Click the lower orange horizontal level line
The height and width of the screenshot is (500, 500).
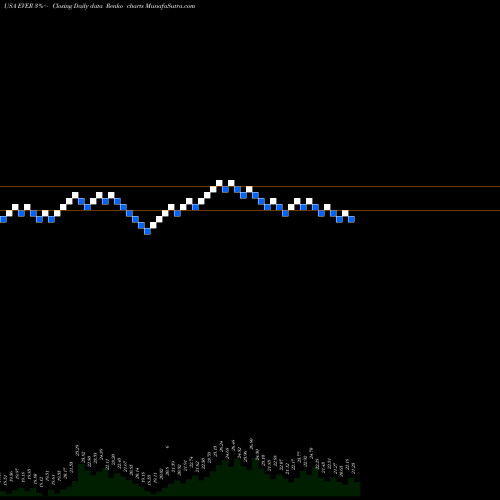(250, 211)
